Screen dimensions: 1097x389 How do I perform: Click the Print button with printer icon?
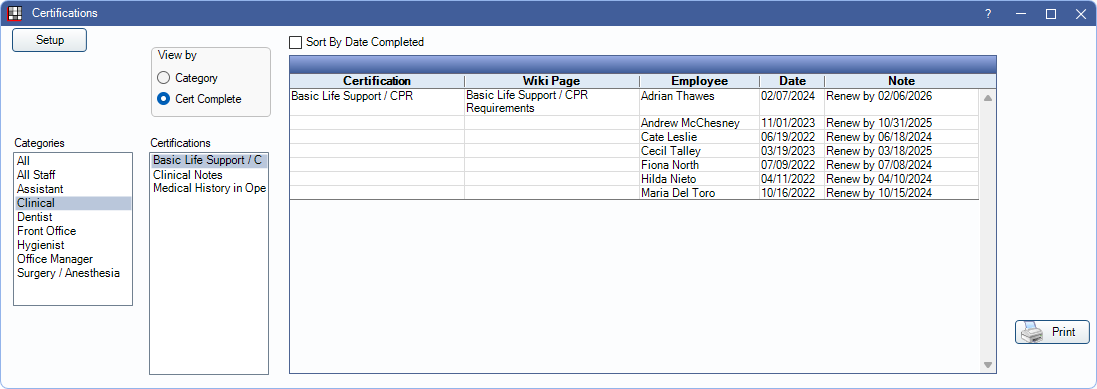[1052, 332]
